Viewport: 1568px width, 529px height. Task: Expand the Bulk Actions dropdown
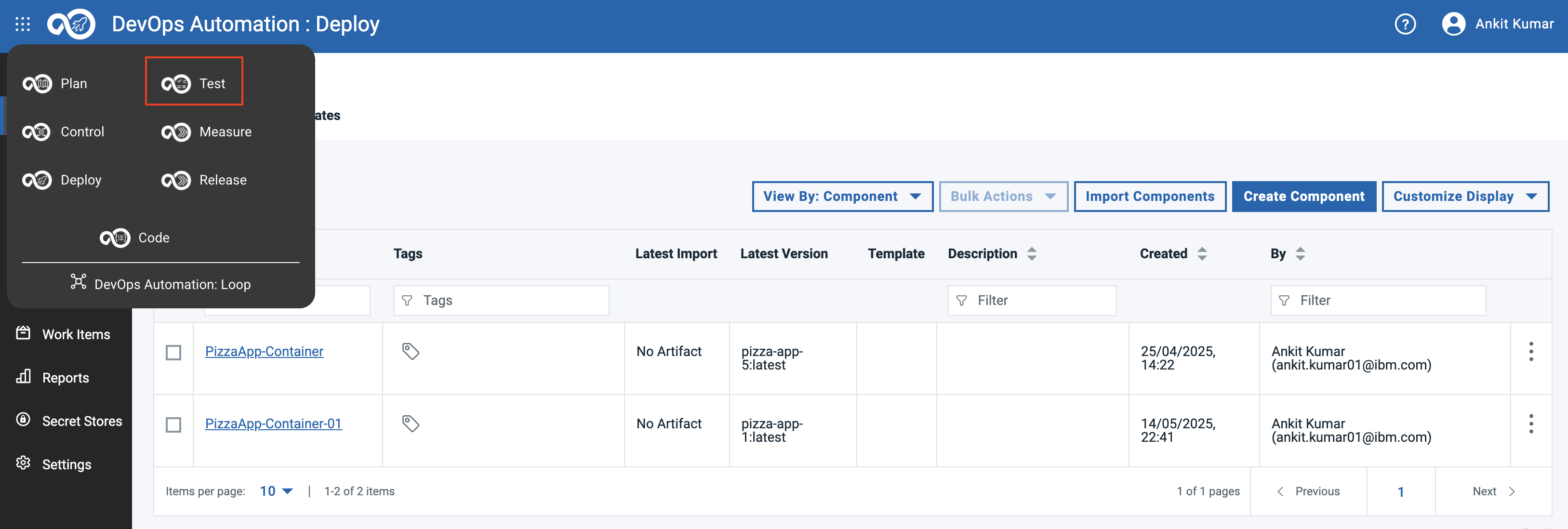pos(1003,196)
